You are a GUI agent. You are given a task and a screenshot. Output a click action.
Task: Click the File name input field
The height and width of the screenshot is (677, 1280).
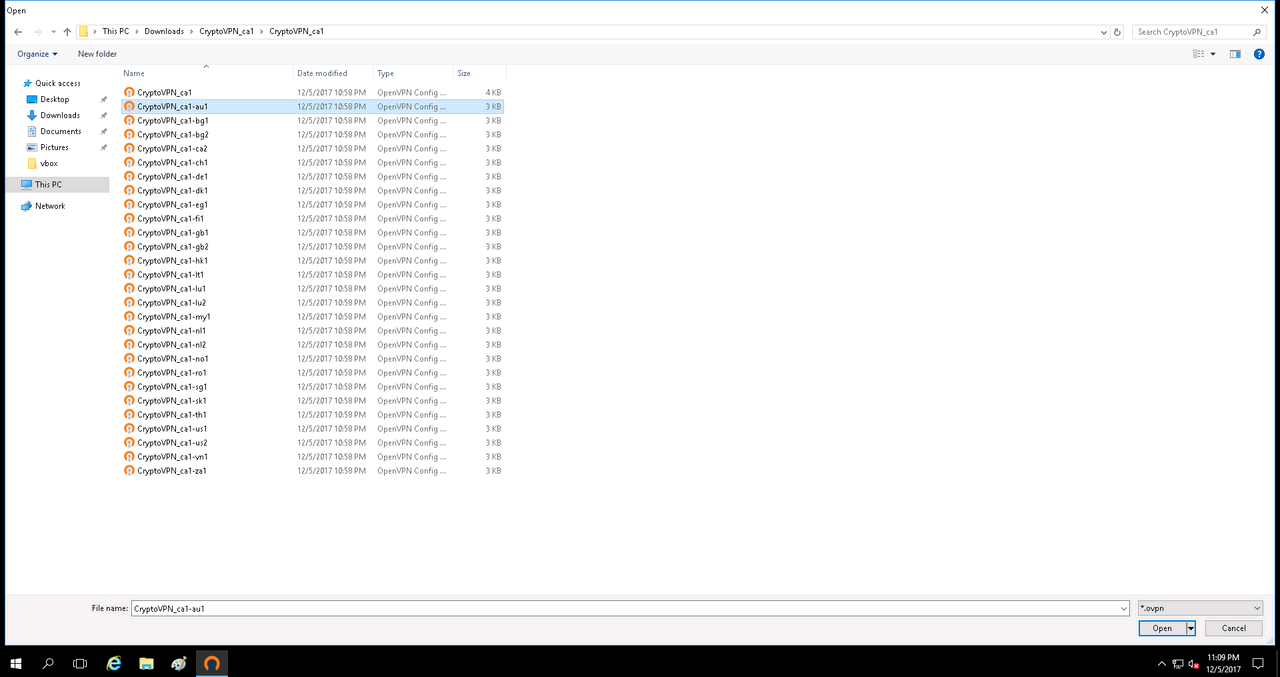click(630, 608)
